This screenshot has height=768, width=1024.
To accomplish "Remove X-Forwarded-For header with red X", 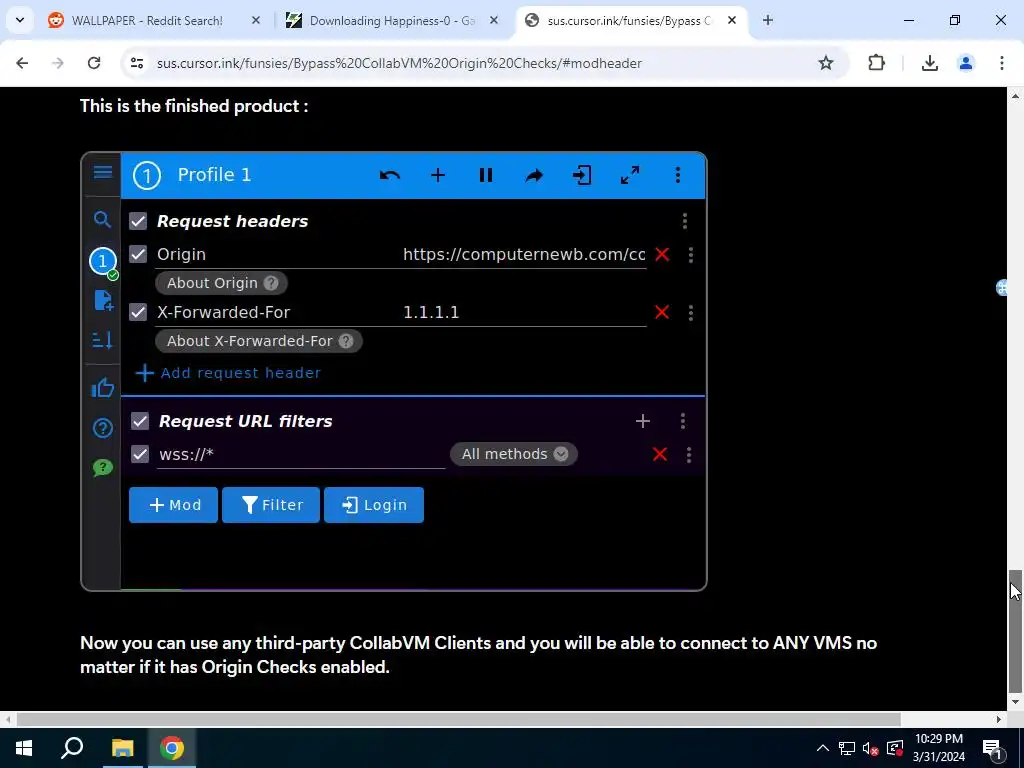I will coord(662,313).
